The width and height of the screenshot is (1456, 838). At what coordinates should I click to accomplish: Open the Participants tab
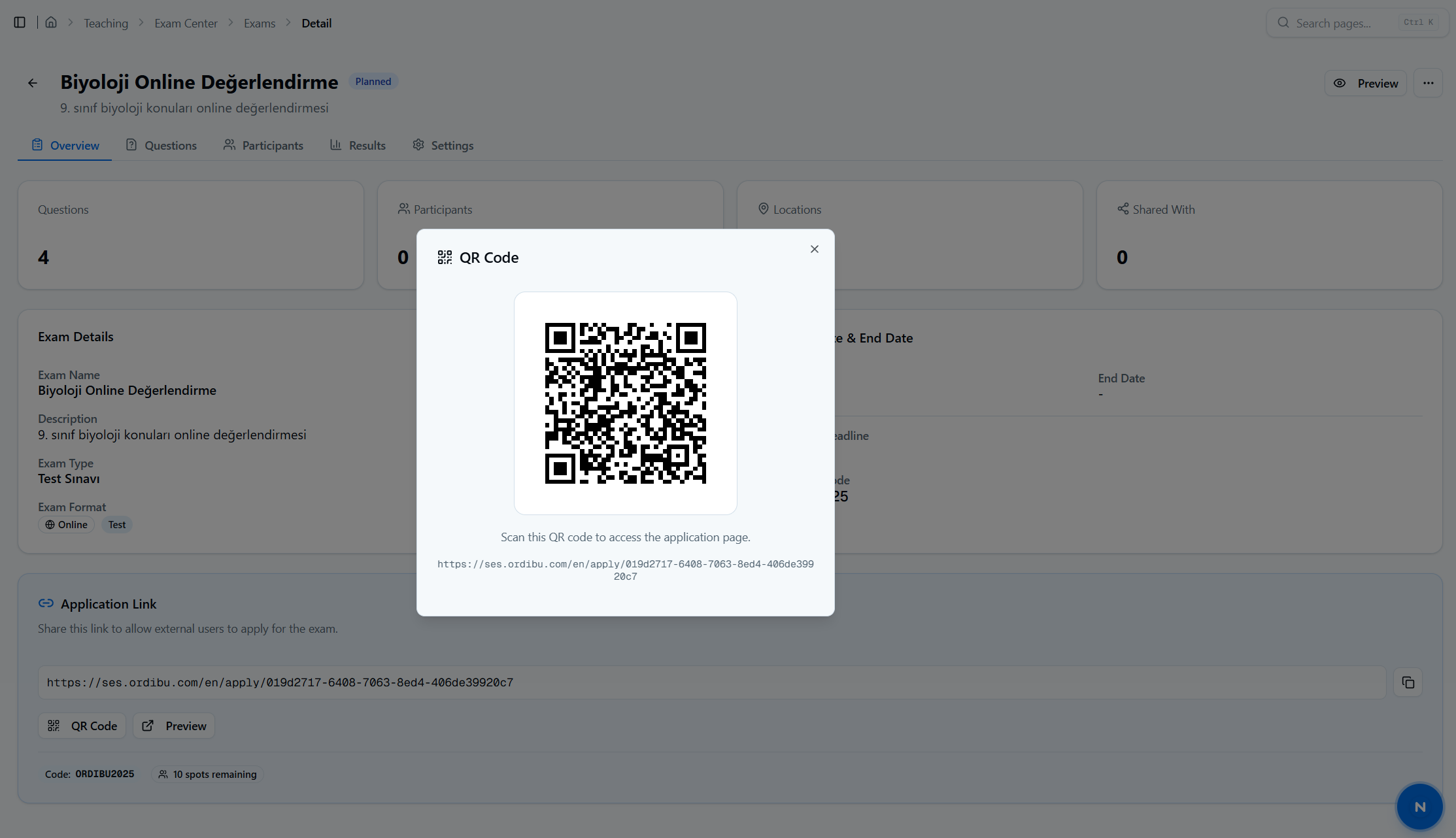(263, 146)
